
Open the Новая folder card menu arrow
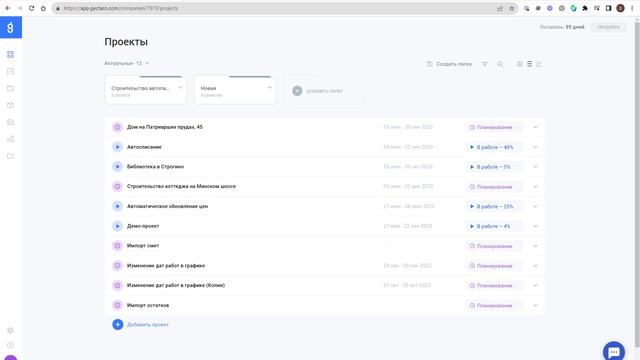click(x=269, y=88)
